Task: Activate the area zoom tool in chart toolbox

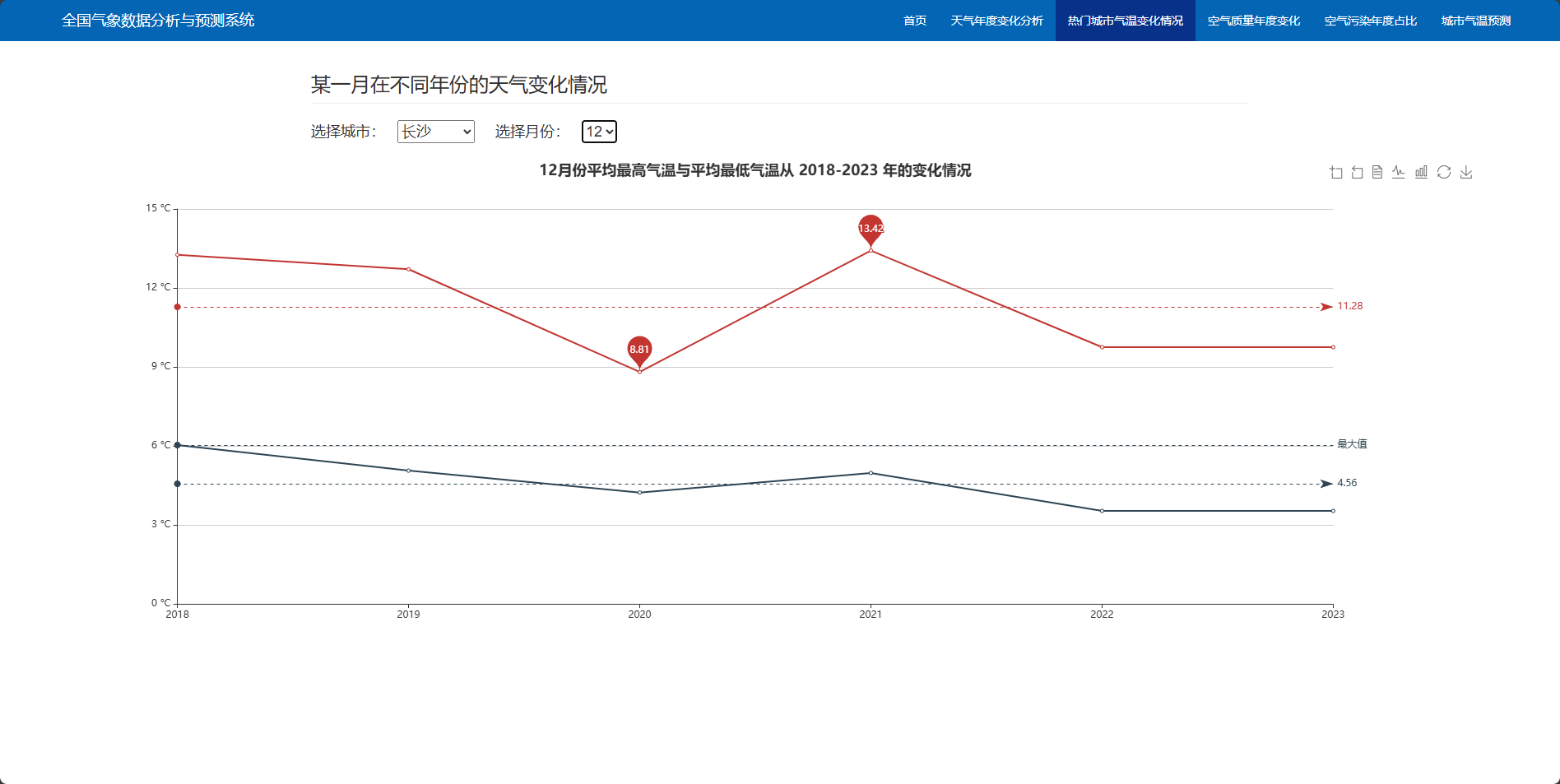Action: (x=1335, y=172)
